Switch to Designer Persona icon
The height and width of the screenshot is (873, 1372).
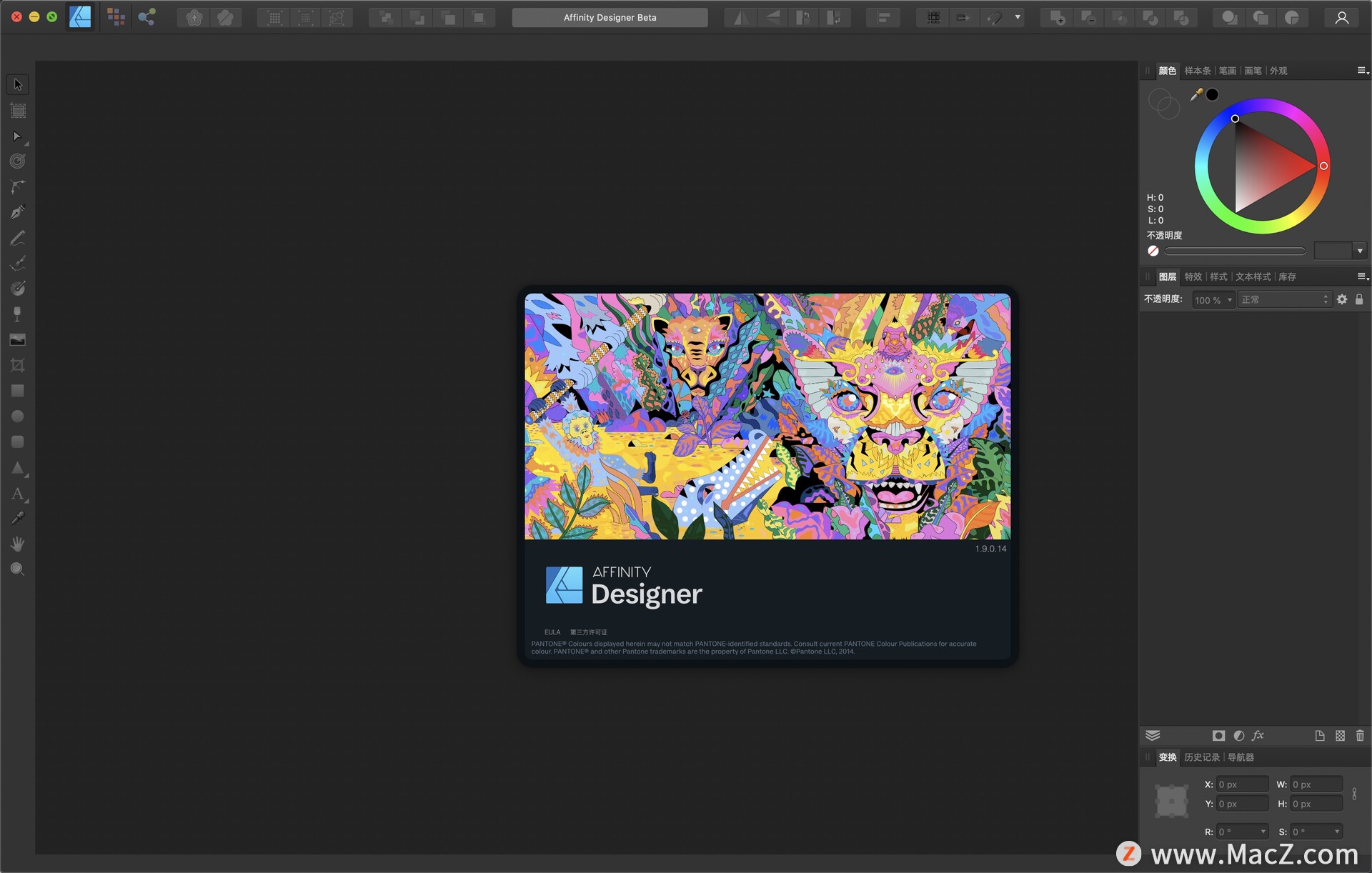[80, 17]
